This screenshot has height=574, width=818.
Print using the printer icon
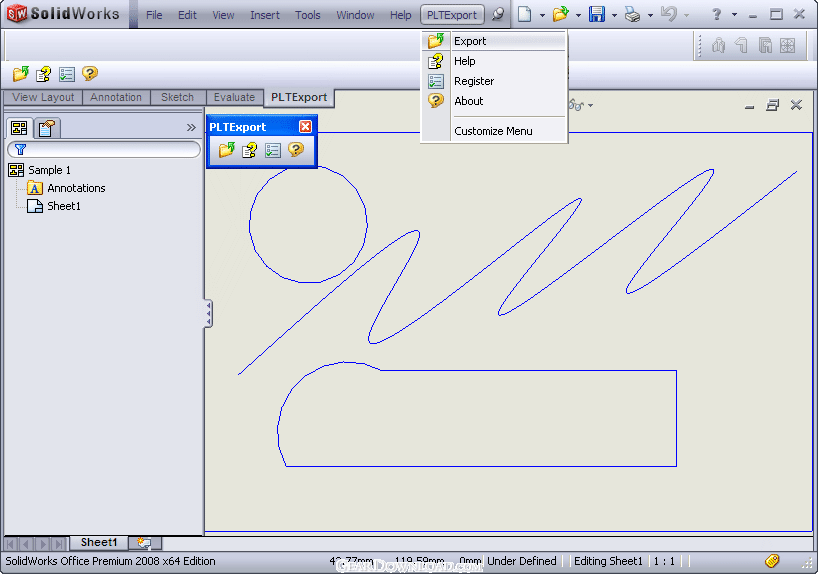(632, 15)
